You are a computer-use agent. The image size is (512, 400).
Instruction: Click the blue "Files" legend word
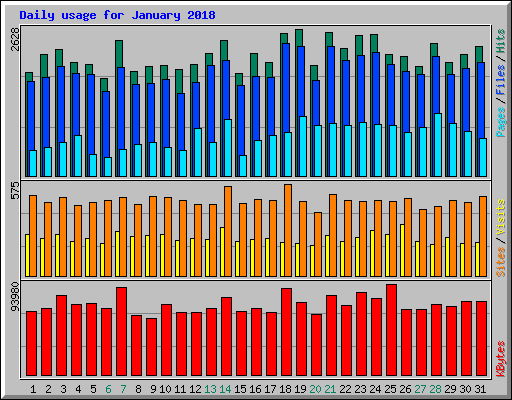[x=500, y=80]
